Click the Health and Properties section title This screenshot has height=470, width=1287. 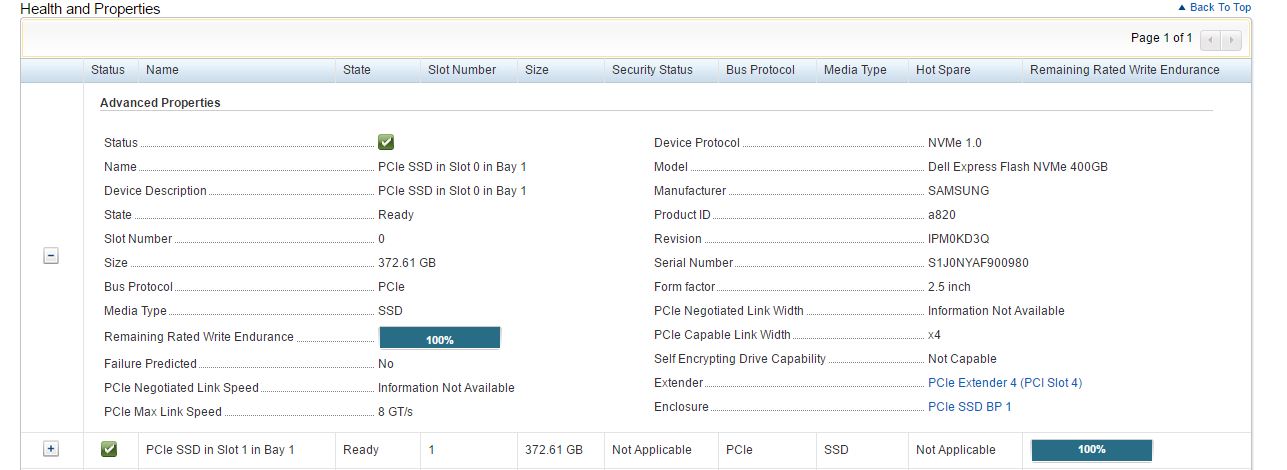point(90,9)
